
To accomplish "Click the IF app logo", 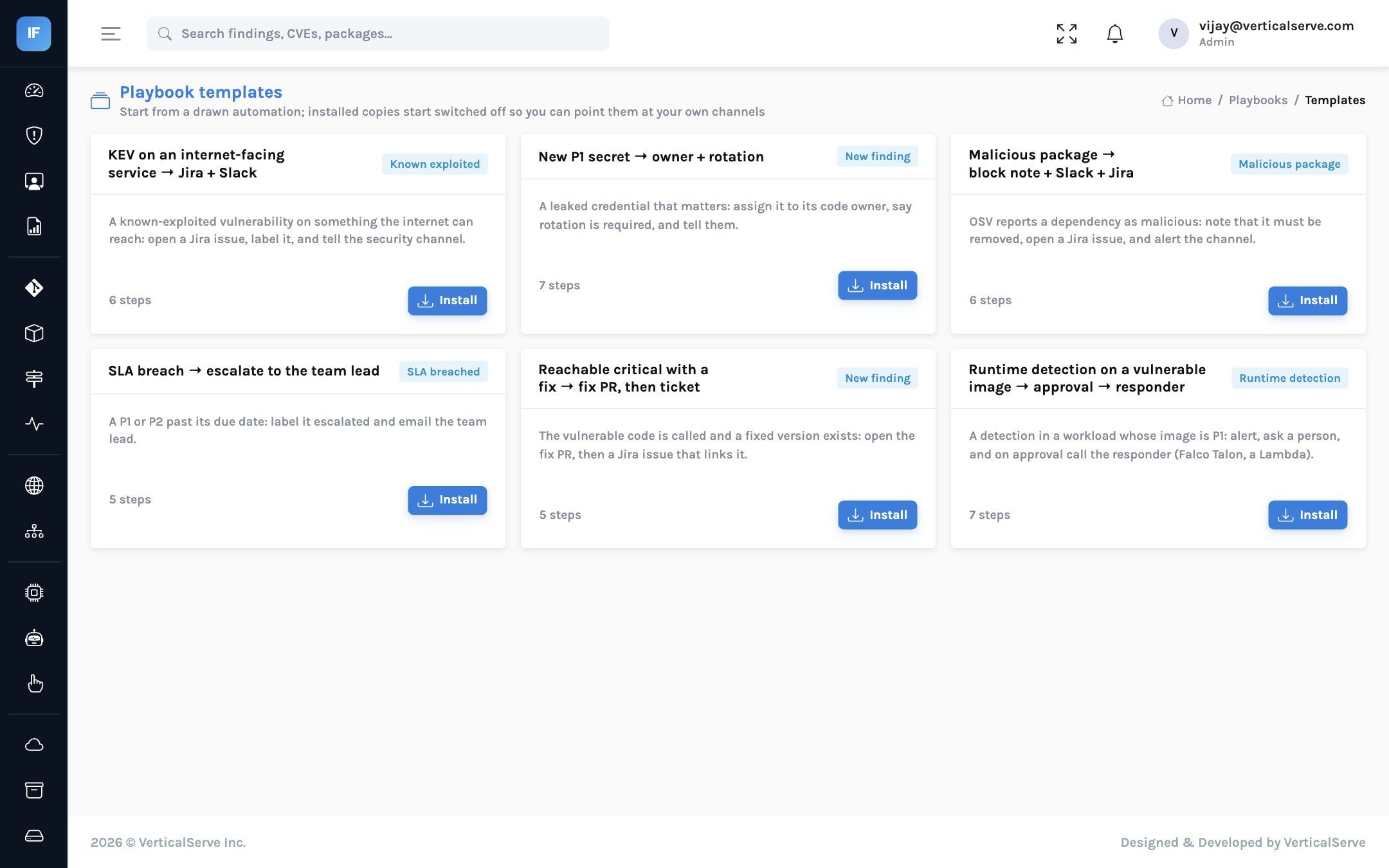I will coord(33,33).
